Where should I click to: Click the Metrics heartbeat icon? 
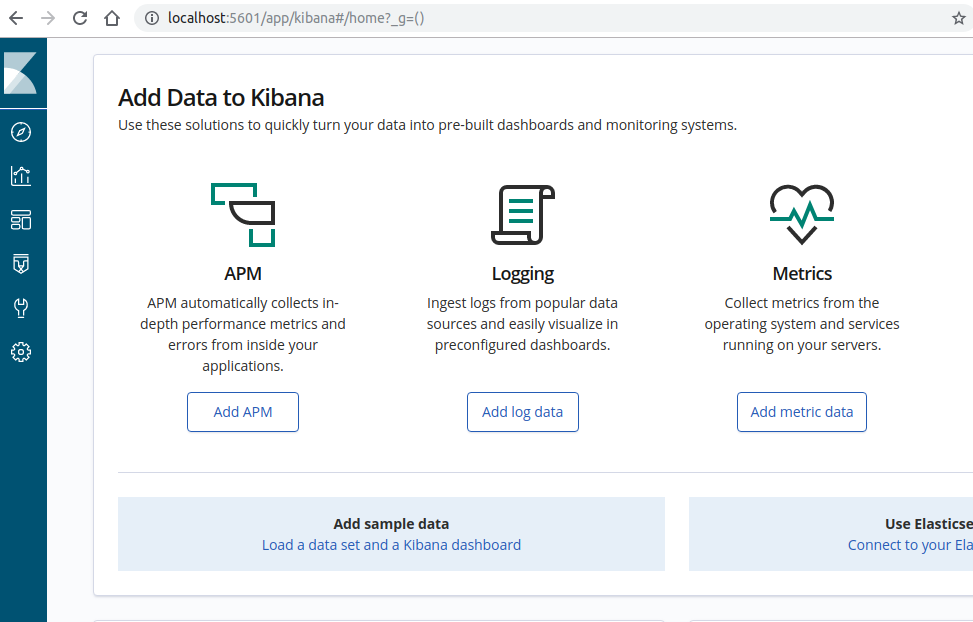point(802,215)
